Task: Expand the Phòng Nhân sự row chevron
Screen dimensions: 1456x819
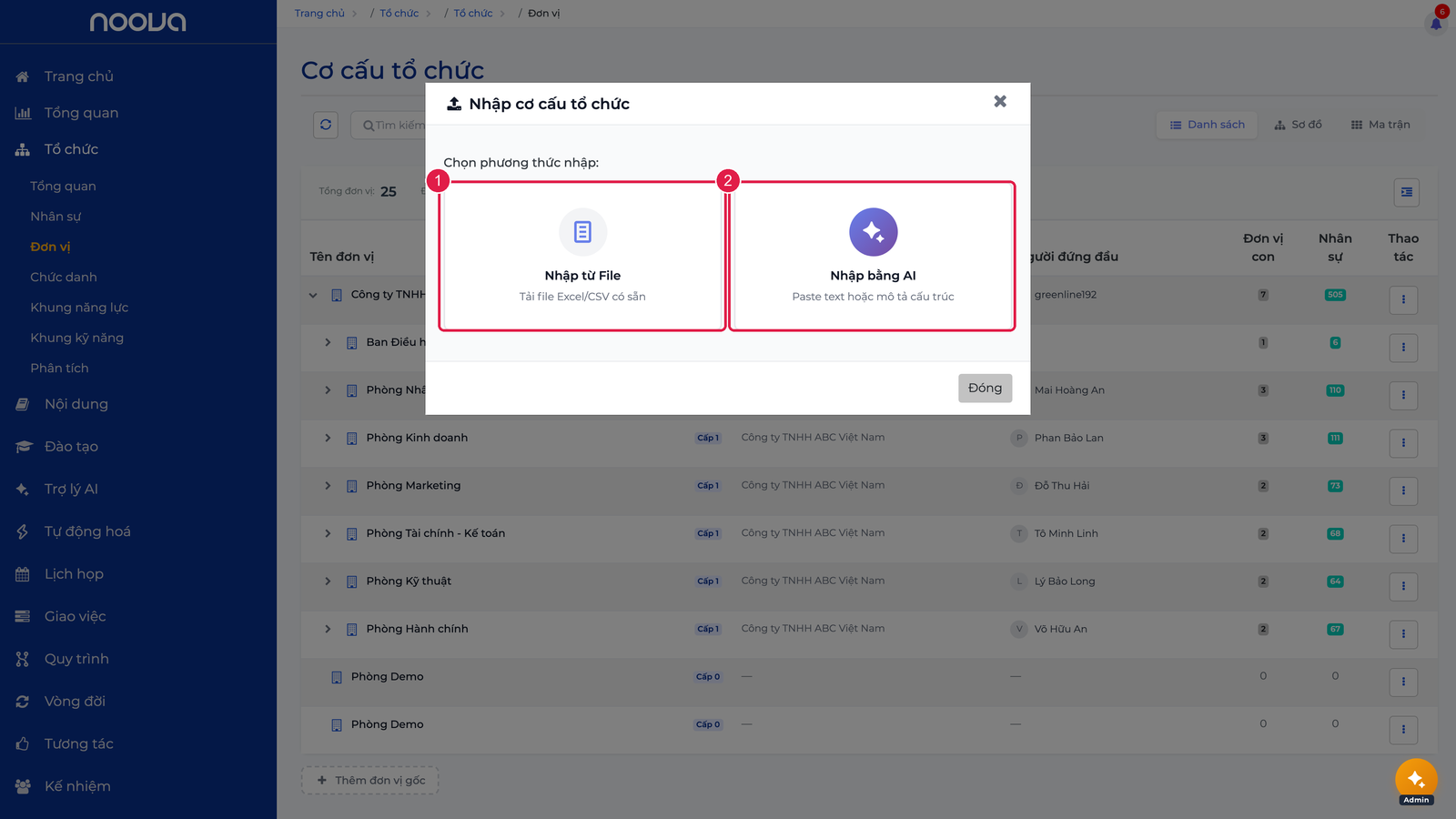Action: (x=328, y=390)
